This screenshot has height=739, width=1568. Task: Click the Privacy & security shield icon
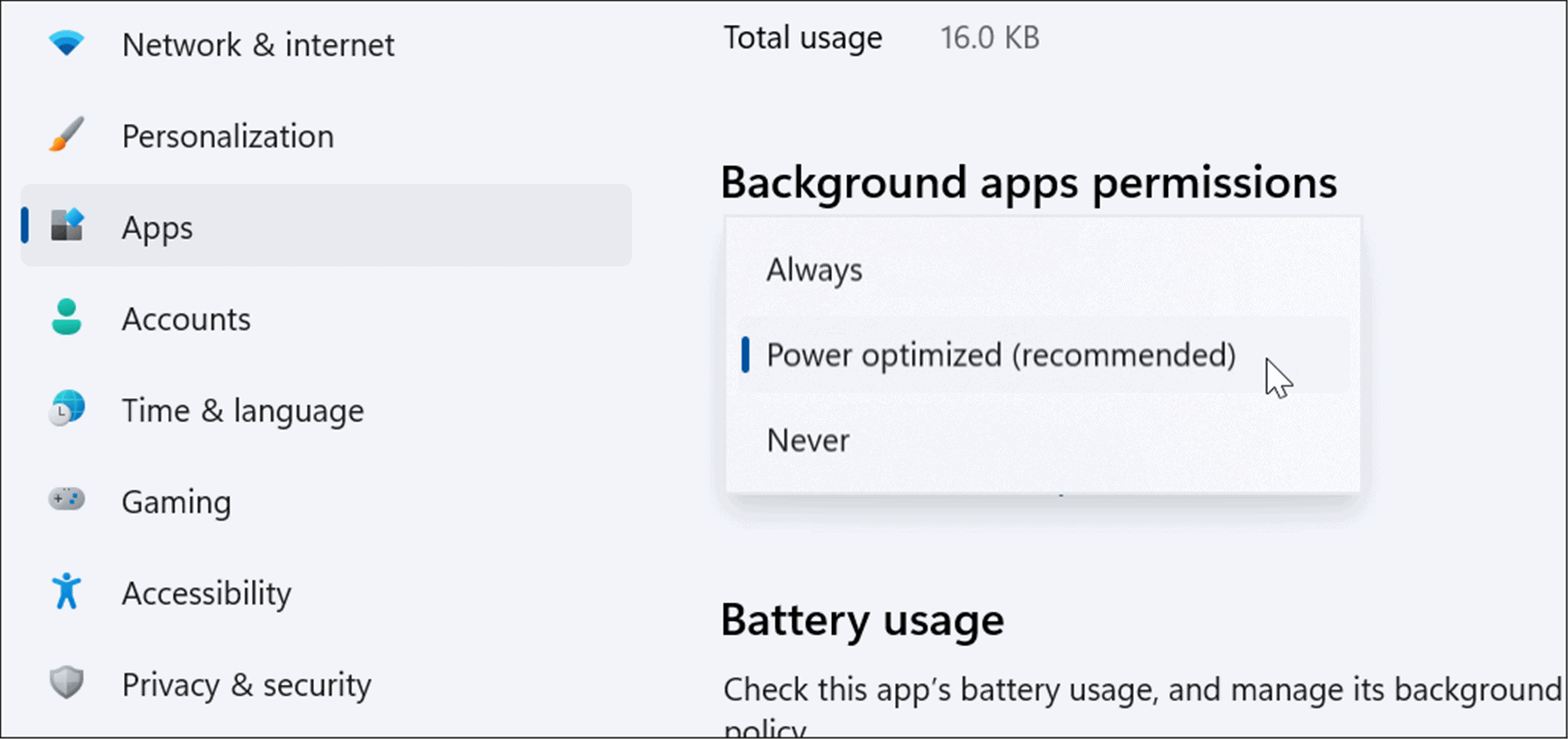pos(66,683)
